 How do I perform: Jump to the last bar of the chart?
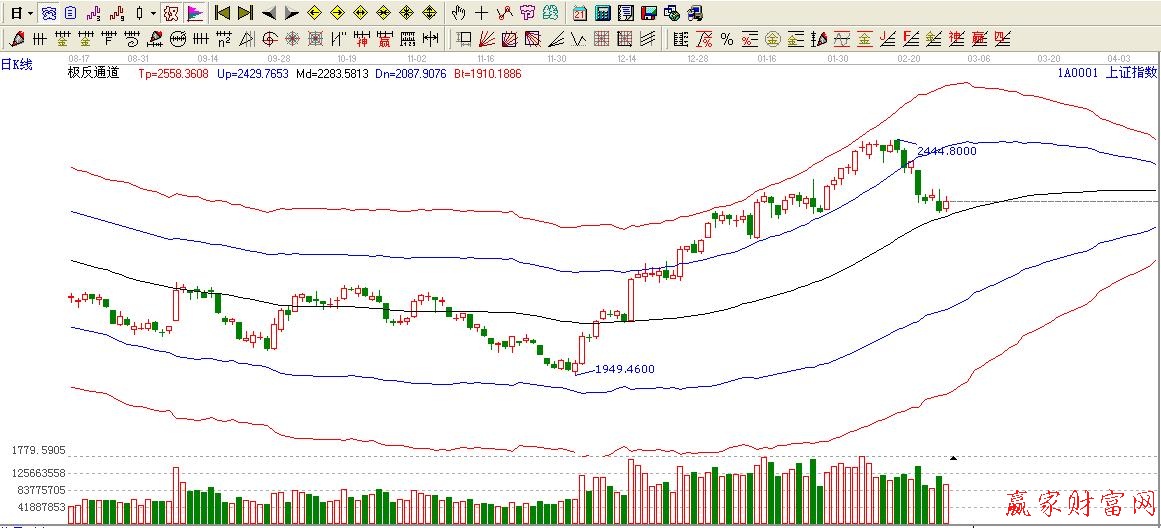click(x=245, y=13)
